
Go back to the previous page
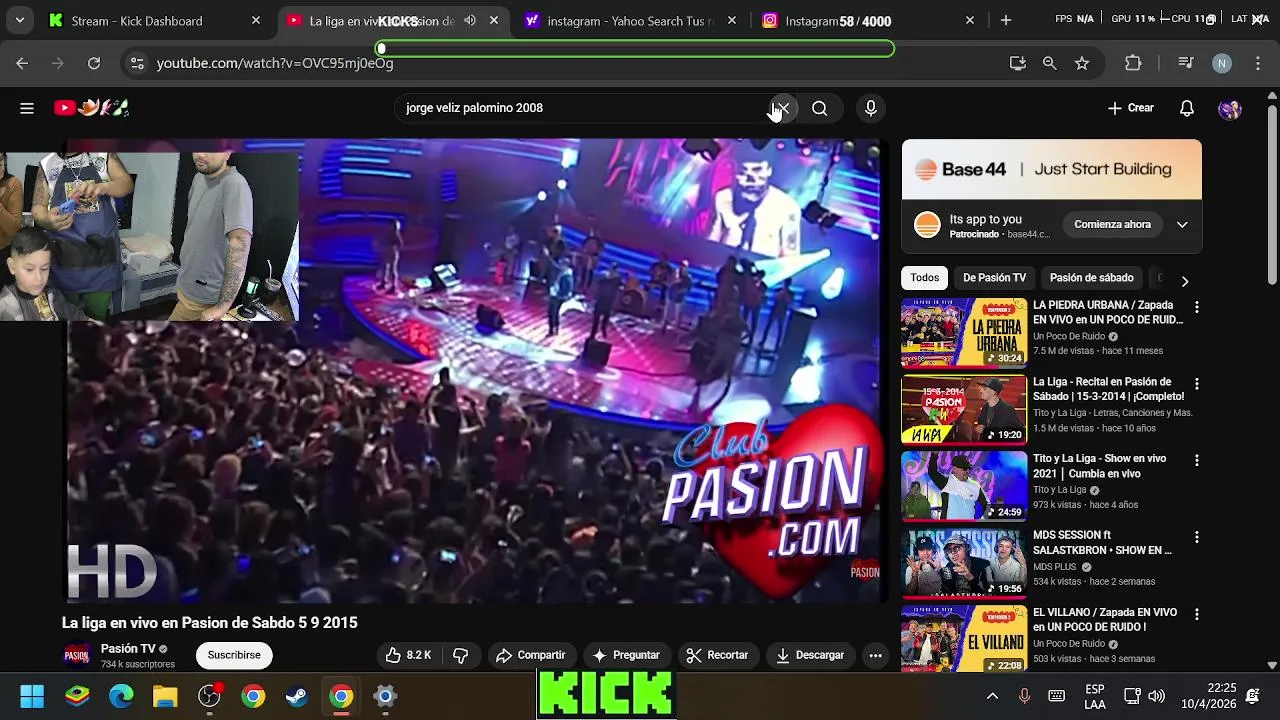(22, 63)
